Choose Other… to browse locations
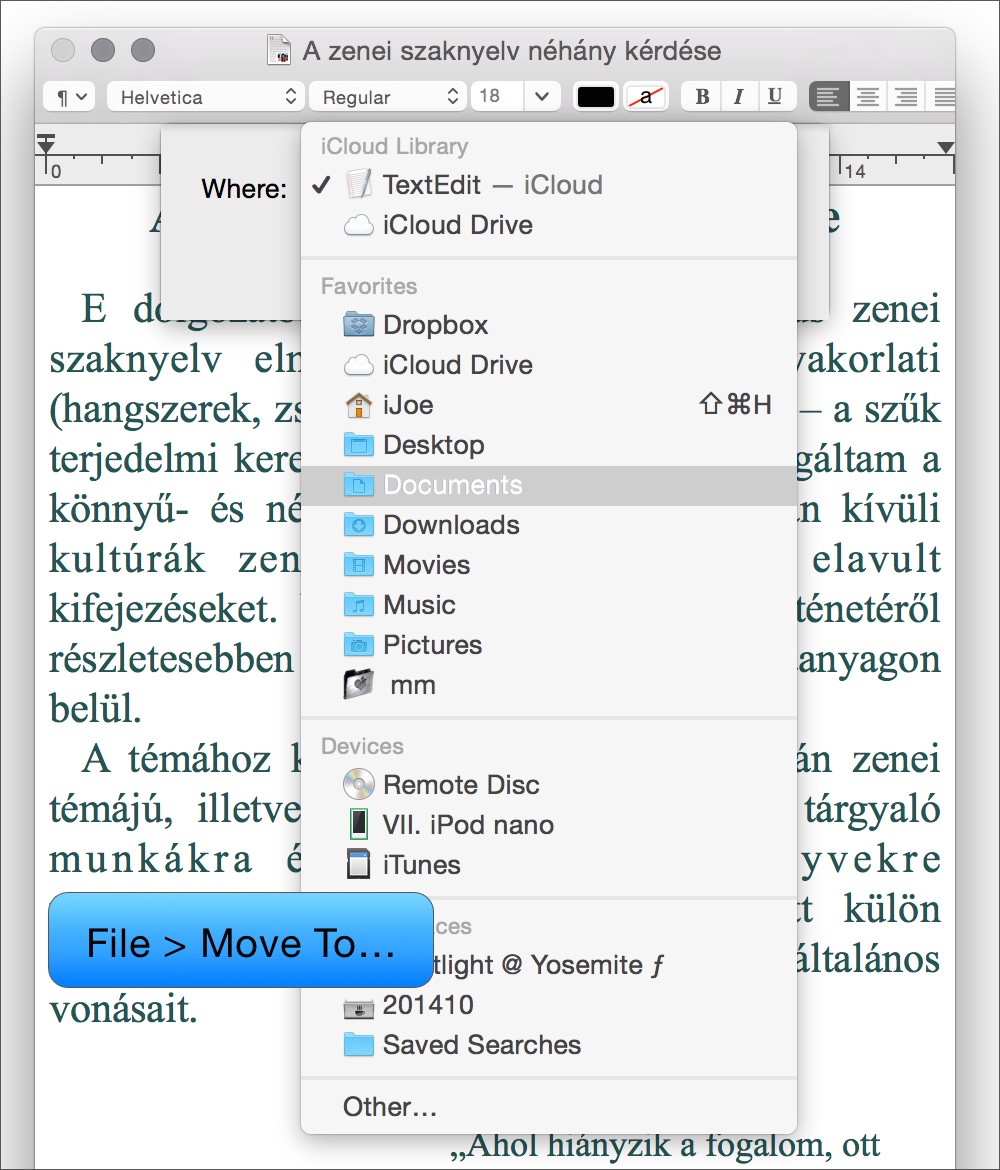Viewport: 1000px width, 1170px height. 549,1107
